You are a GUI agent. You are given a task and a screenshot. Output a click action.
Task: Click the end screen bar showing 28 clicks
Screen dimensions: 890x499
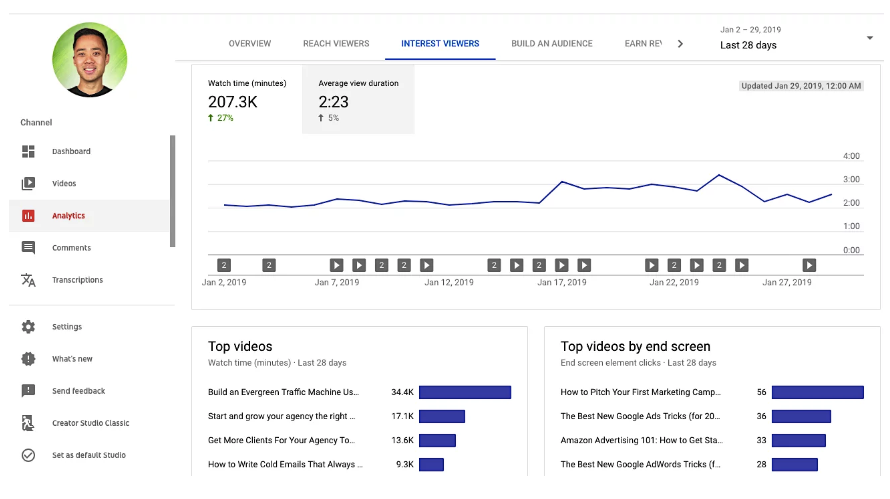pos(795,464)
